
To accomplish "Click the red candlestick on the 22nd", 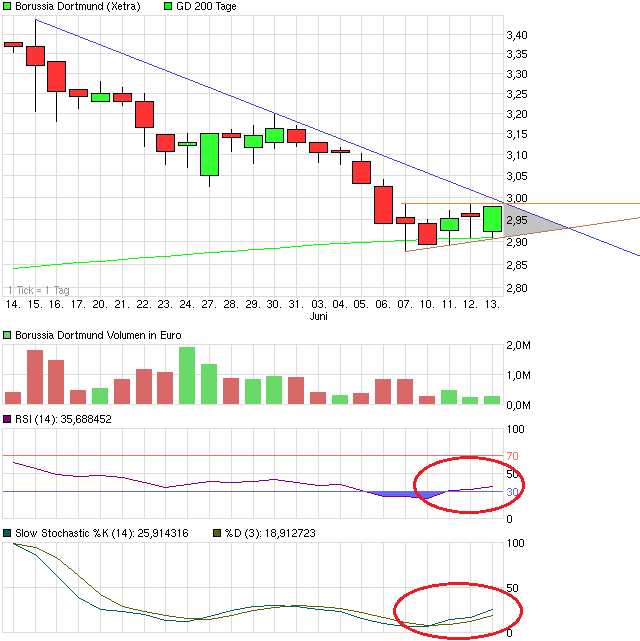I will coord(144,114).
